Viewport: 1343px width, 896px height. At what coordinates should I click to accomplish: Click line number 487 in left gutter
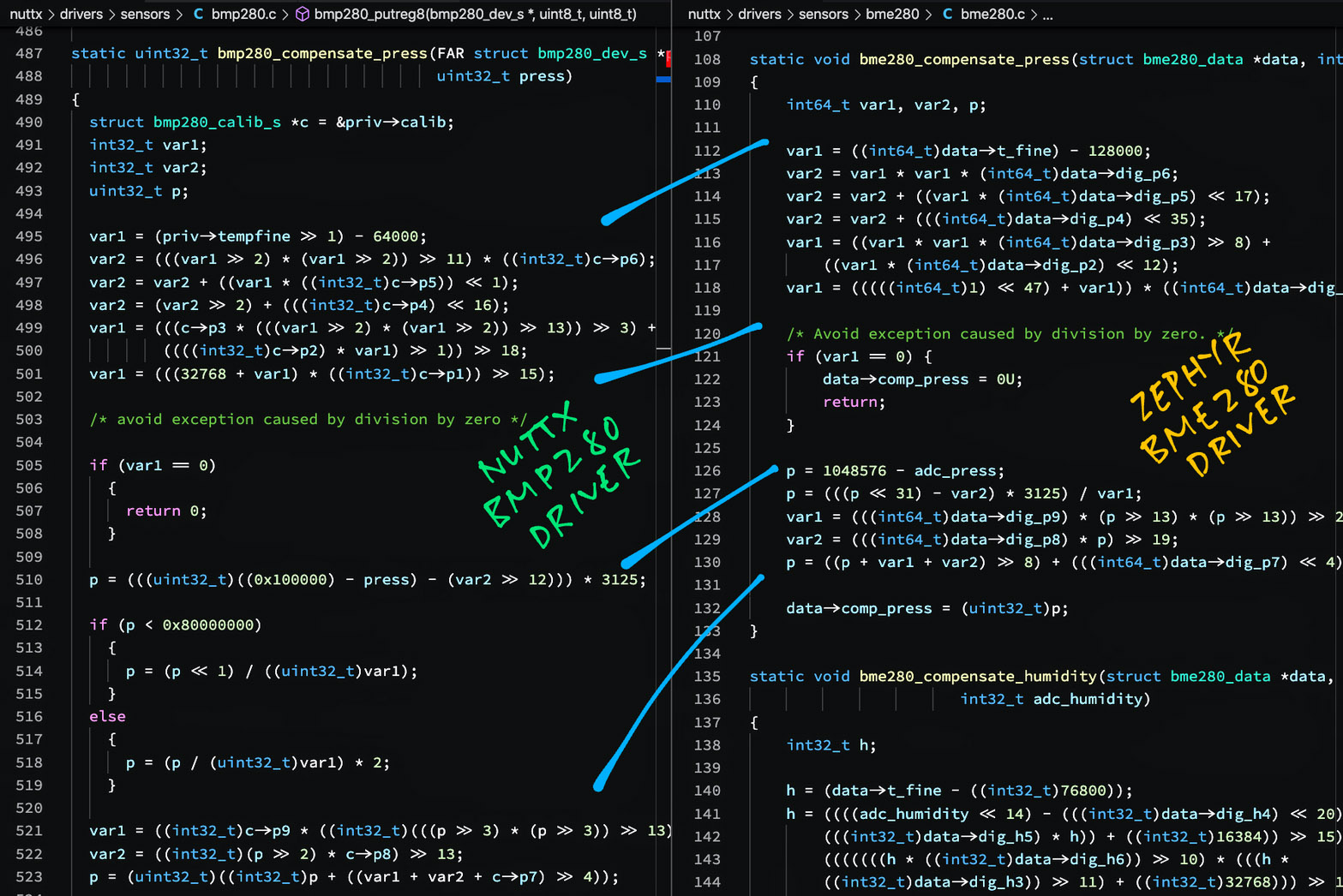(29, 53)
